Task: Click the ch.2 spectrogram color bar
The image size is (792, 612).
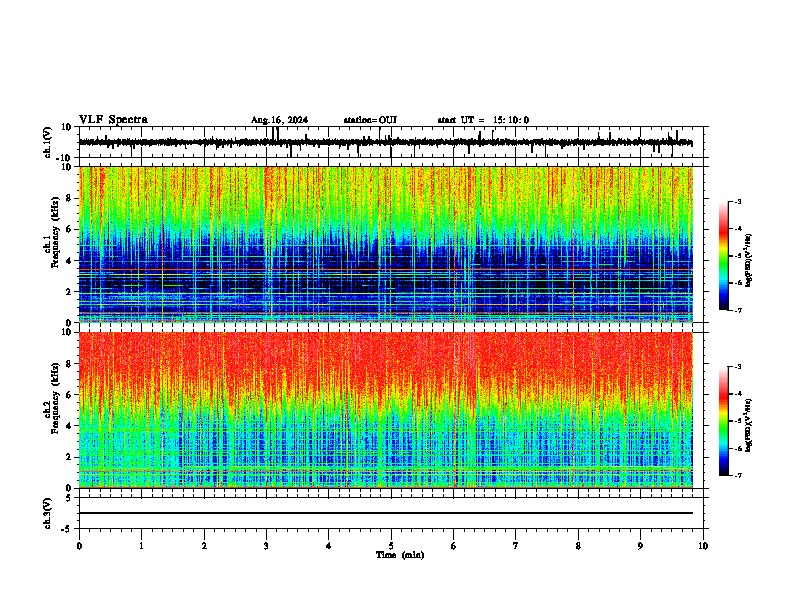Action: click(723, 421)
